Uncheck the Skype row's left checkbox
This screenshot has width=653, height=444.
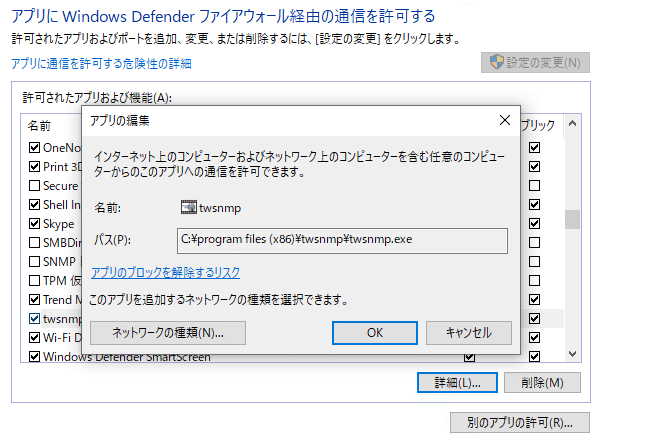point(35,224)
